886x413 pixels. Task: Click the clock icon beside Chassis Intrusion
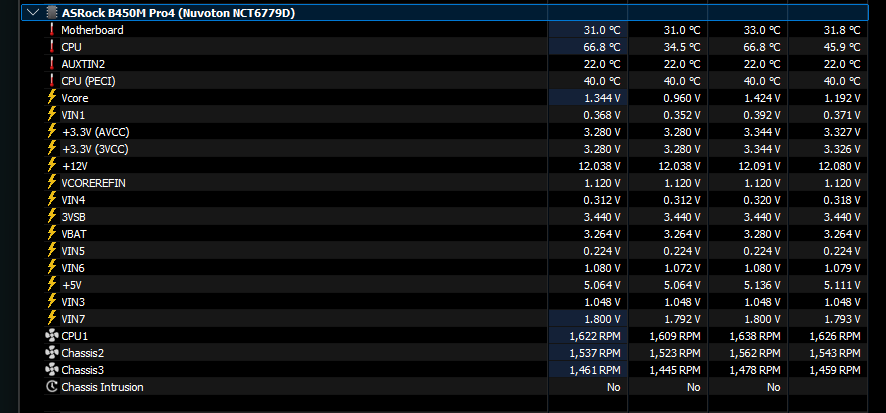point(52,387)
